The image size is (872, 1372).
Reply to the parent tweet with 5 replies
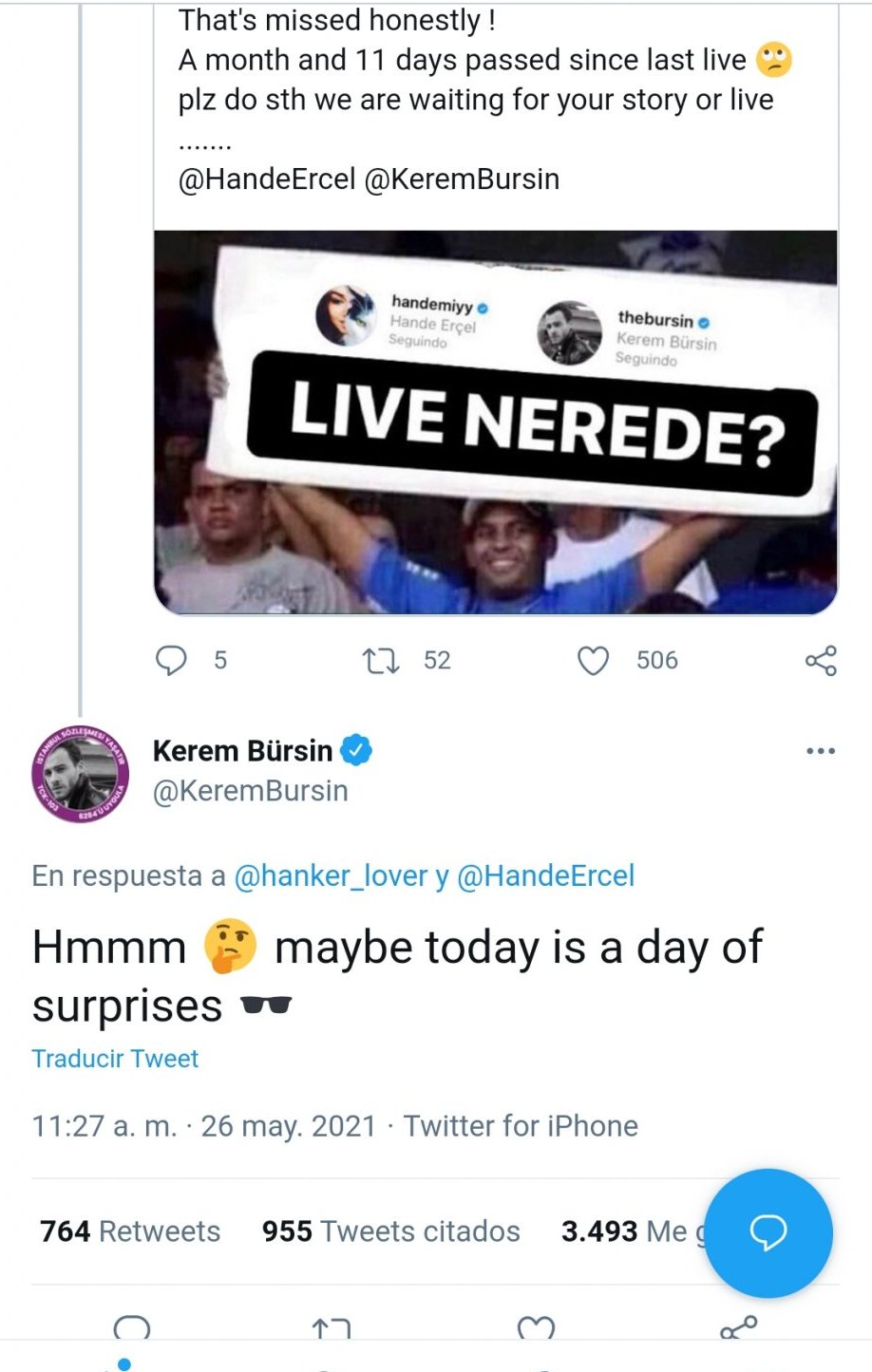pos(172,660)
